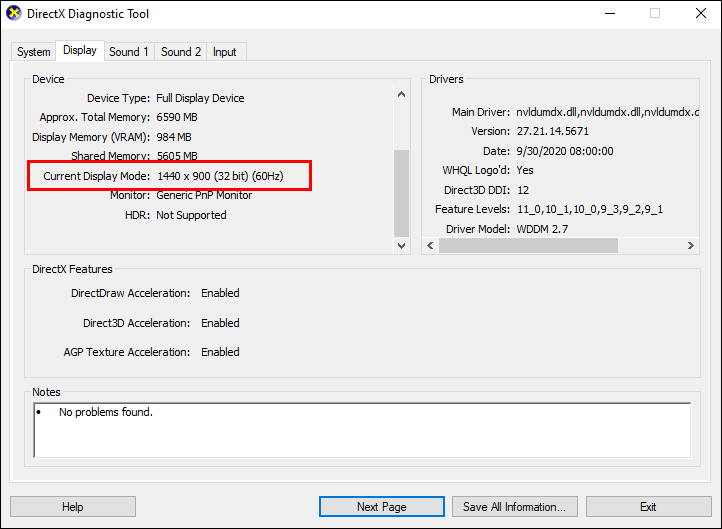Click Save All Information button
Image resolution: width=722 pixels, height=529 pixels.
(x=515, y=506)
